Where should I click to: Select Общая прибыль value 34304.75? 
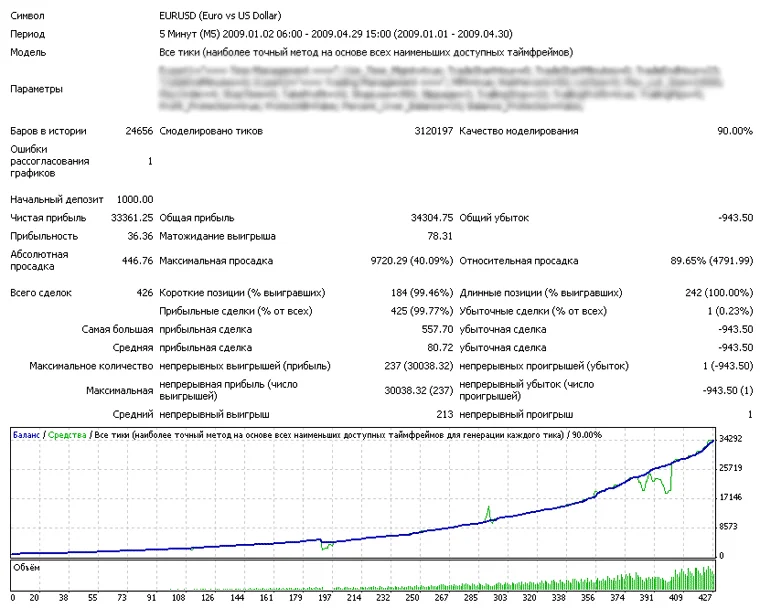[432, 218]
